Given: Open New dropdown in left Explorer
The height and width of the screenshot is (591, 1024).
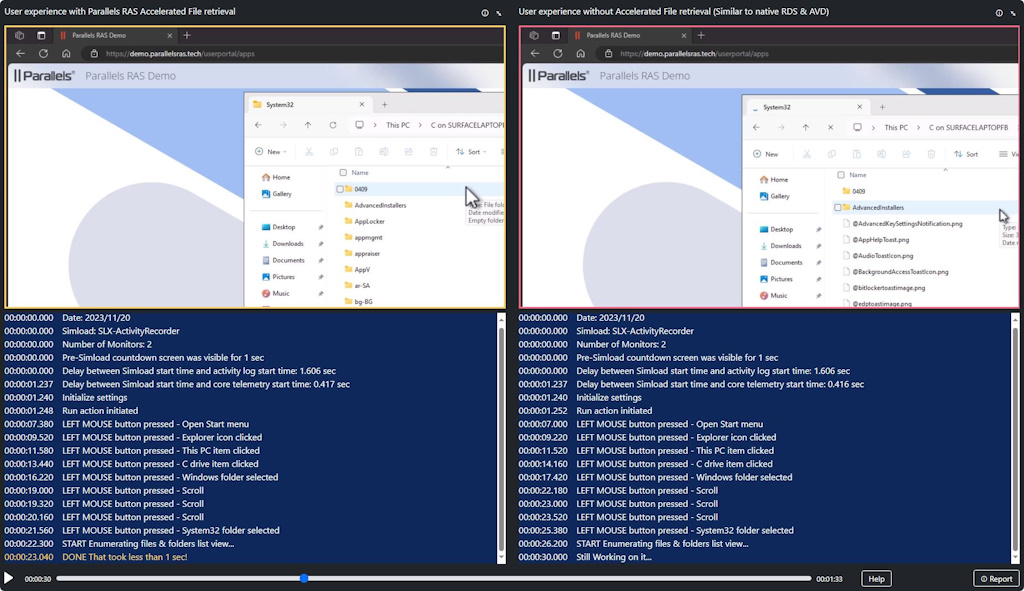Looking at the screenshot, I should [271, 152].
